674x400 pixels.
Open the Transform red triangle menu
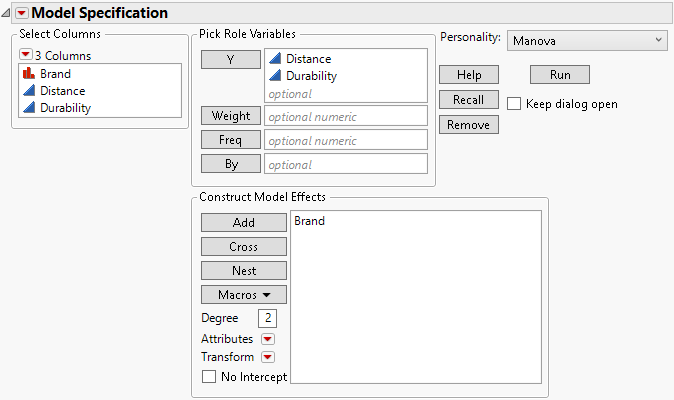point(267,357)
